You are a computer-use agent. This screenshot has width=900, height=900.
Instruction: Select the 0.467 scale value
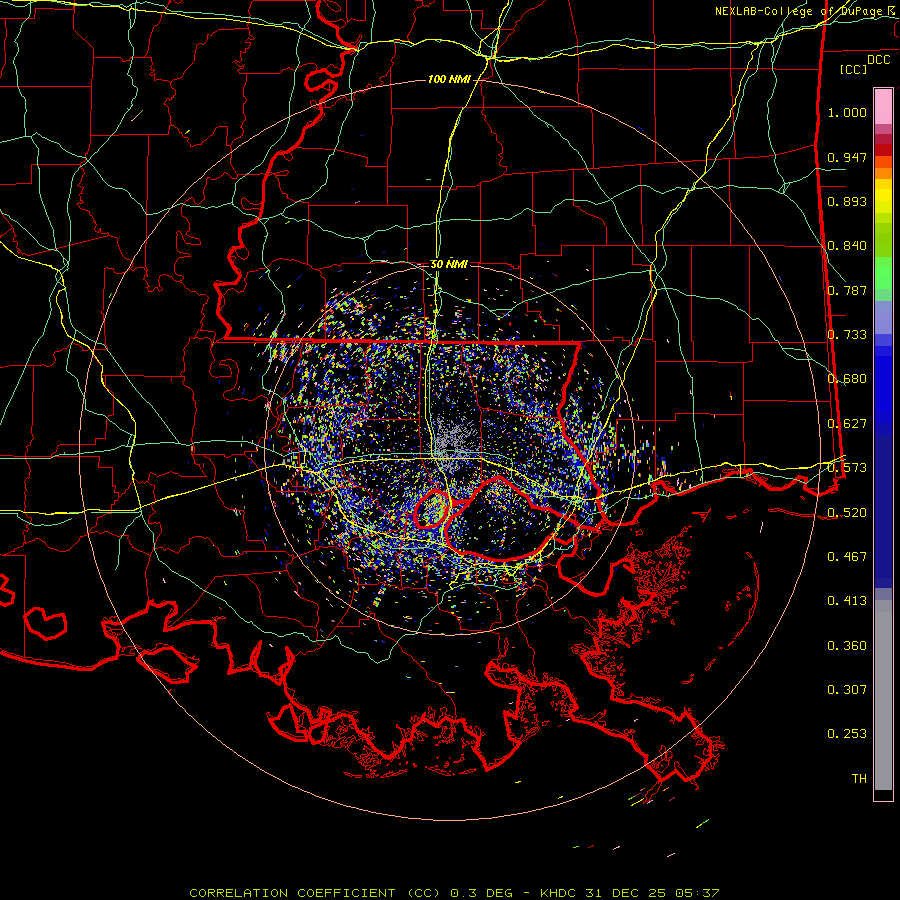tap(847, 557)
